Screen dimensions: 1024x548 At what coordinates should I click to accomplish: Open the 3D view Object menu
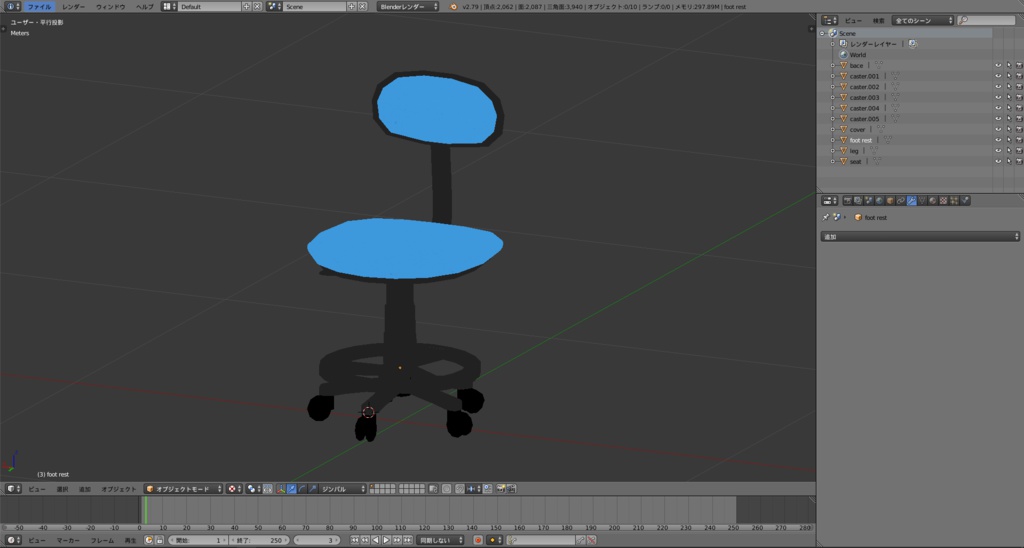click(x=119, y=489)
